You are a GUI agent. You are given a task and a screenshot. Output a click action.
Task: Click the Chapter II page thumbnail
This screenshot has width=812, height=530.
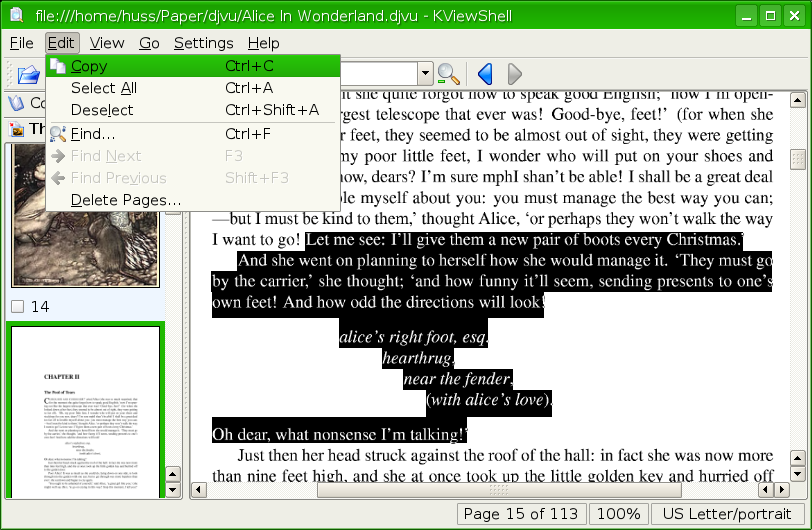tap(85, 412)
